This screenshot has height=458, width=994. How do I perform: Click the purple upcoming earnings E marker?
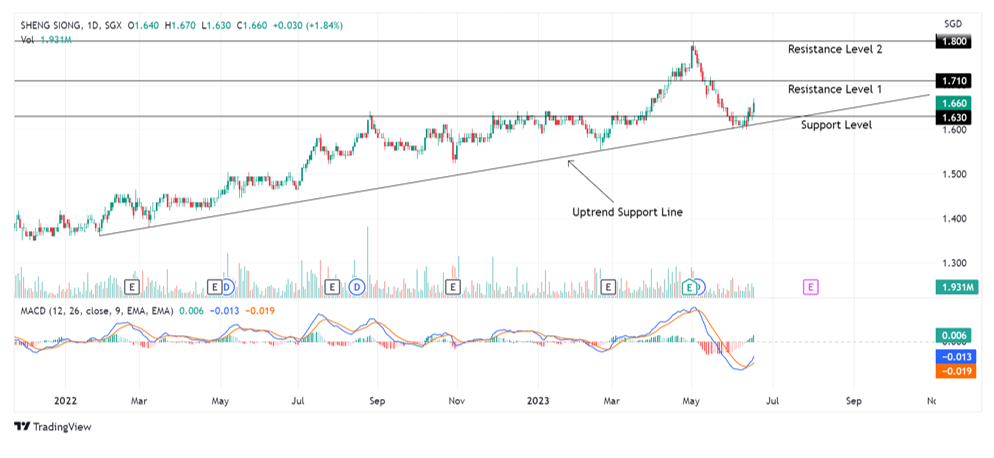[811, 287]
